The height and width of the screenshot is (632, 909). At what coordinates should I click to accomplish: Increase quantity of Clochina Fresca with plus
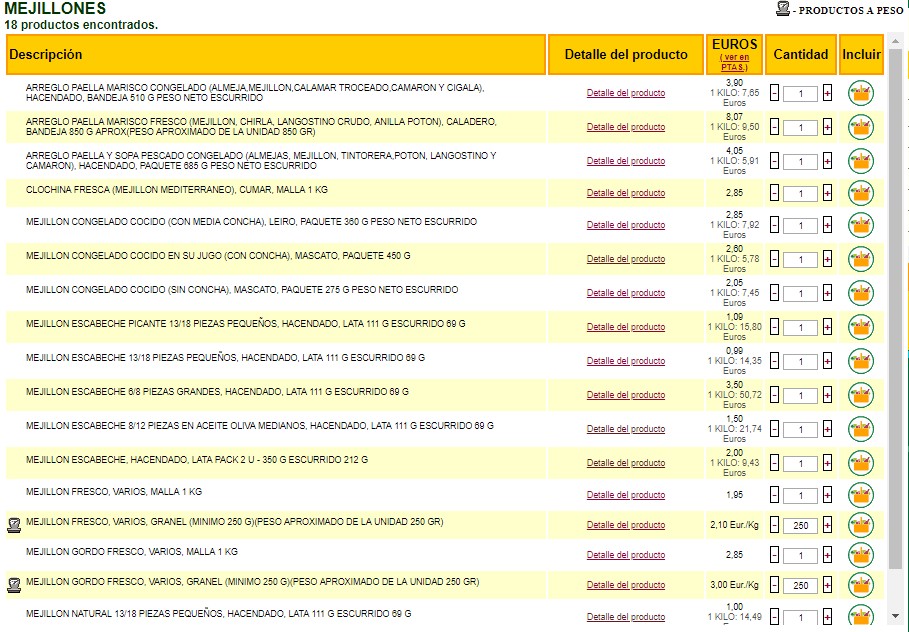tap(827, 193)
